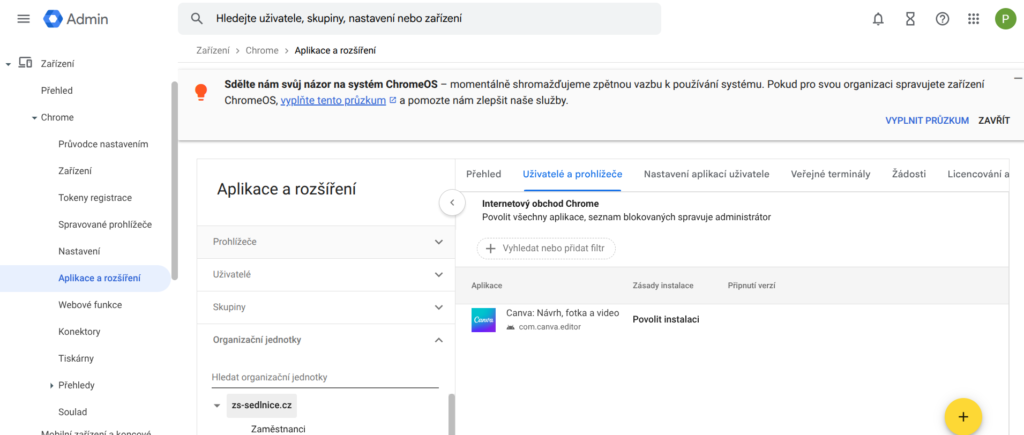Collapse the left panel with arrow button
The height and width of the screenshot is (435, 1024).
451,203
